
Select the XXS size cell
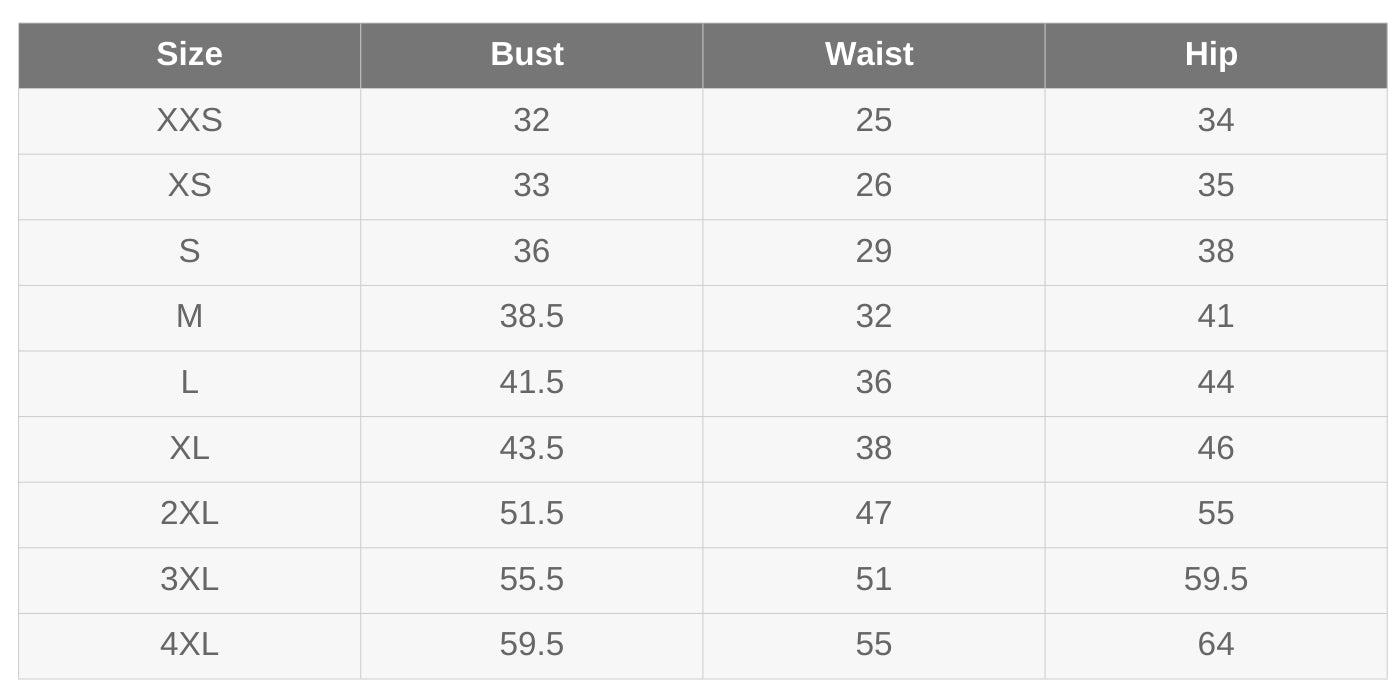pos(189,121)
